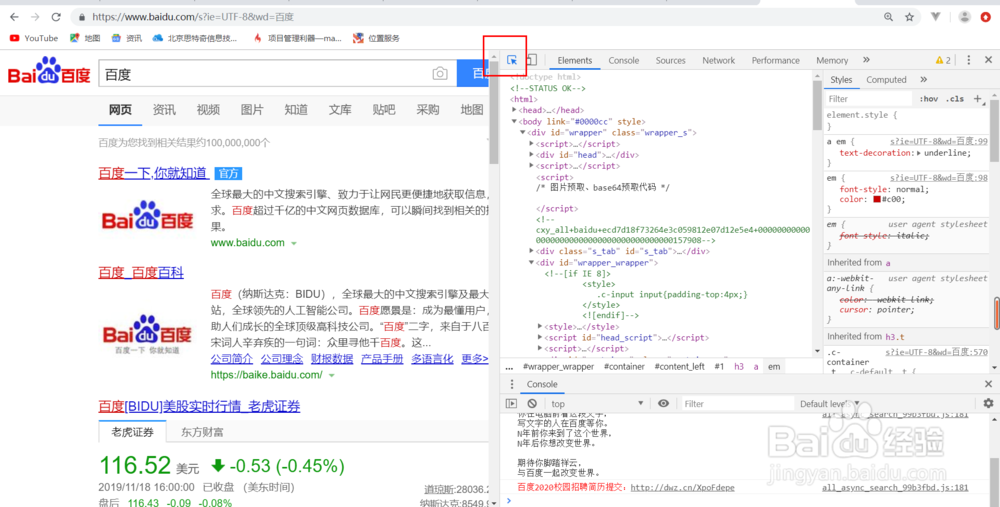This screenshot has width=1000, height=507.
Task: Switch to the Network panel tab
Action: [718, 60]
